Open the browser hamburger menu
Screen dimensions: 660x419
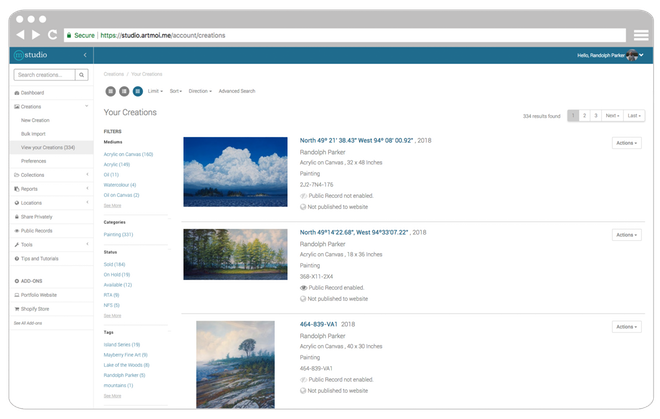click(641, 35)
